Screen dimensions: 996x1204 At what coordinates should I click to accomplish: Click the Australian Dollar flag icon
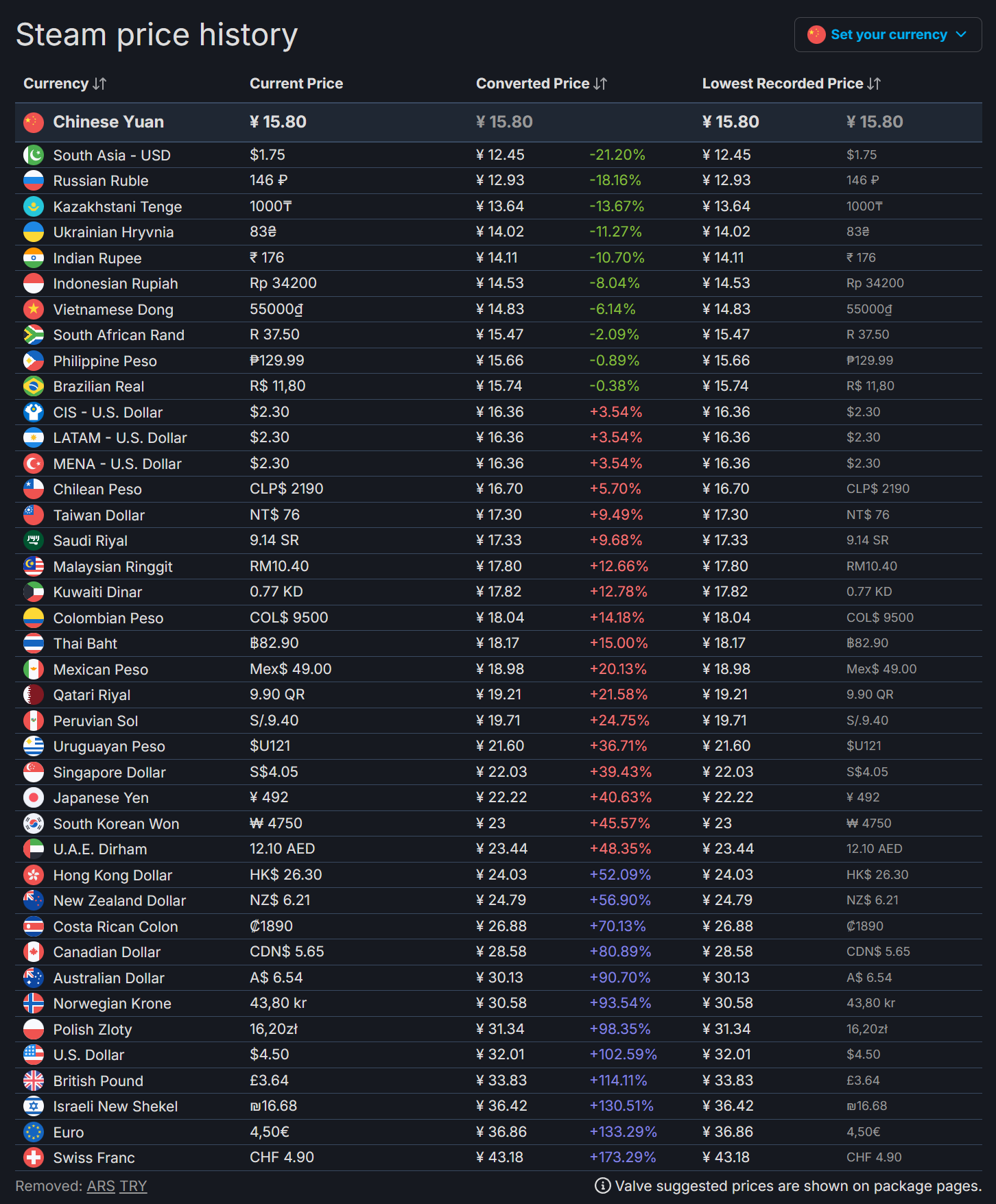coord(34,978)
